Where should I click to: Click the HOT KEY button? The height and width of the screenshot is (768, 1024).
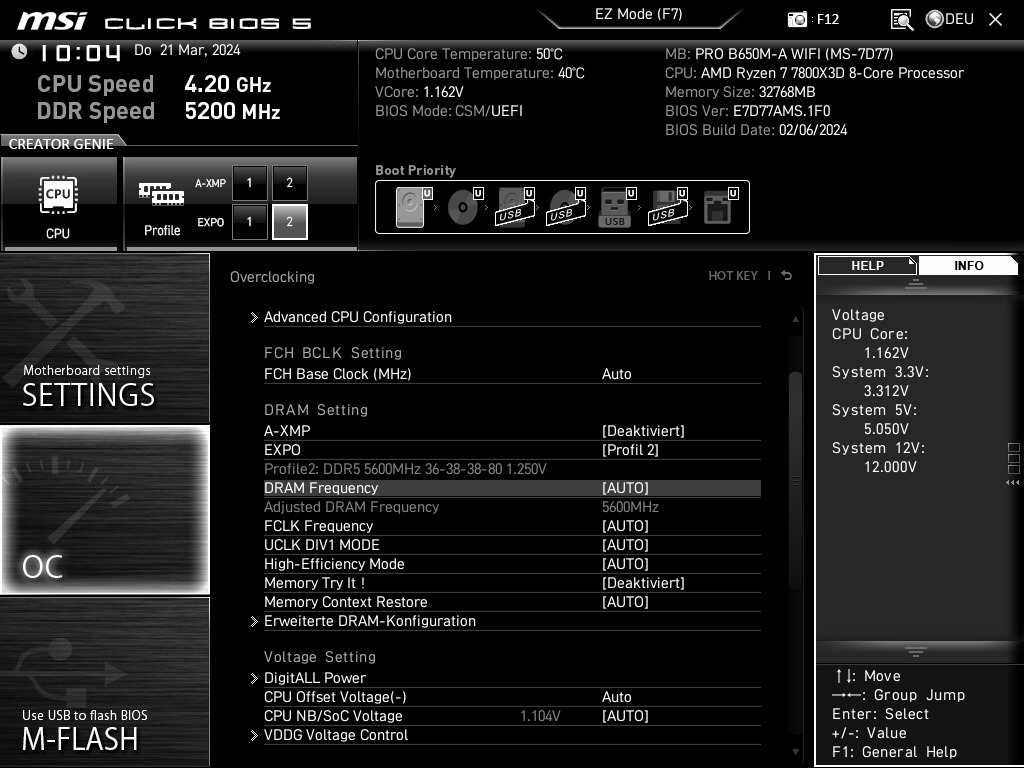coord(733,276)
